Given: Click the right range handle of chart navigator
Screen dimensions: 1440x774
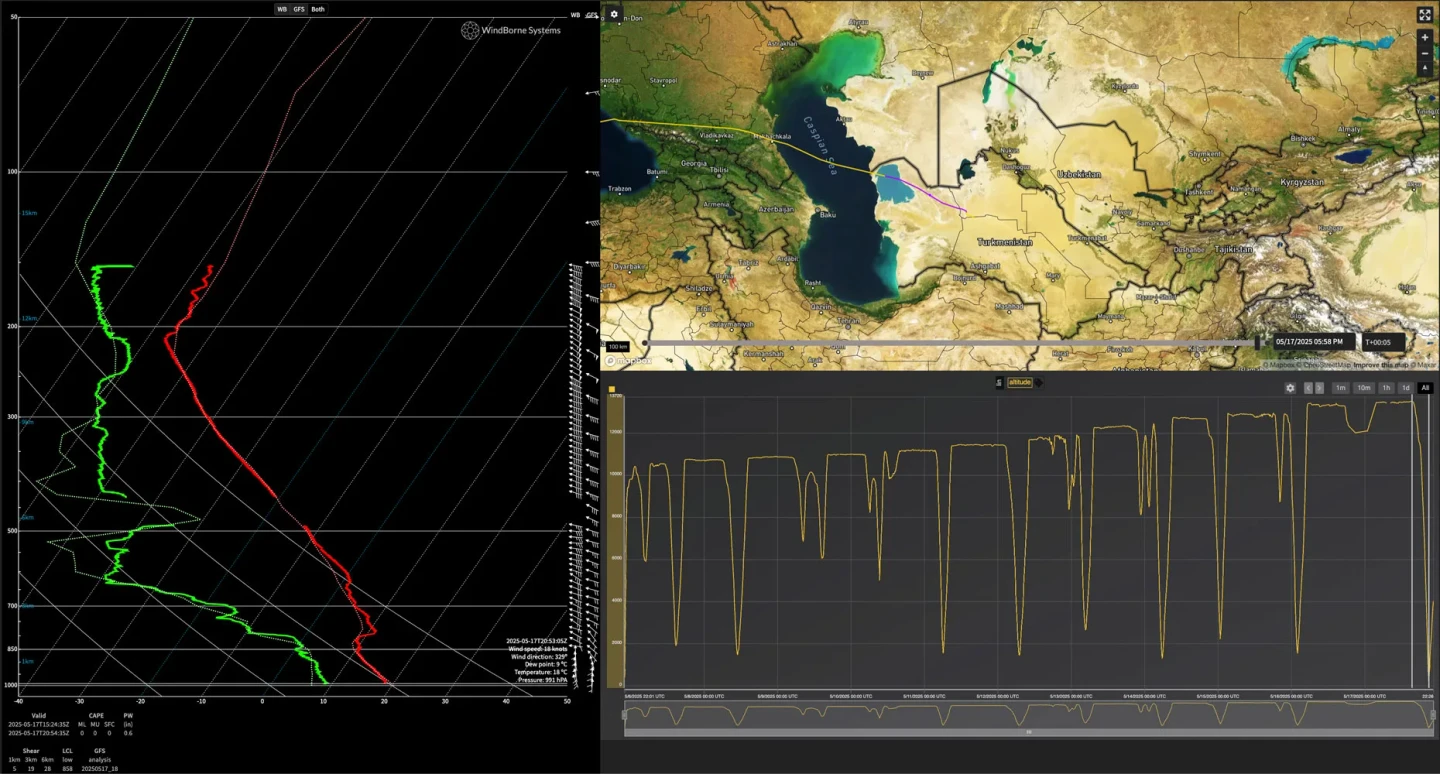Looking at the screenshot, I should coord(1432,714).
